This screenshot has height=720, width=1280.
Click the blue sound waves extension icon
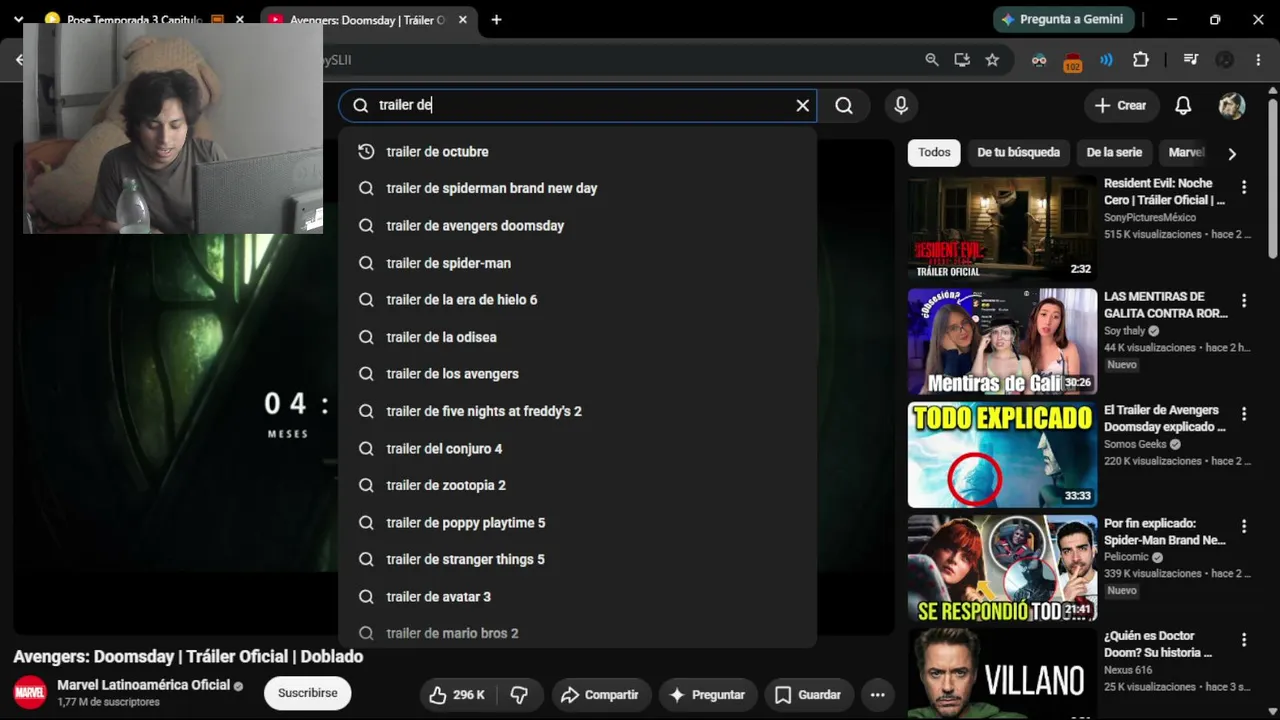[x=1106, y=60]
